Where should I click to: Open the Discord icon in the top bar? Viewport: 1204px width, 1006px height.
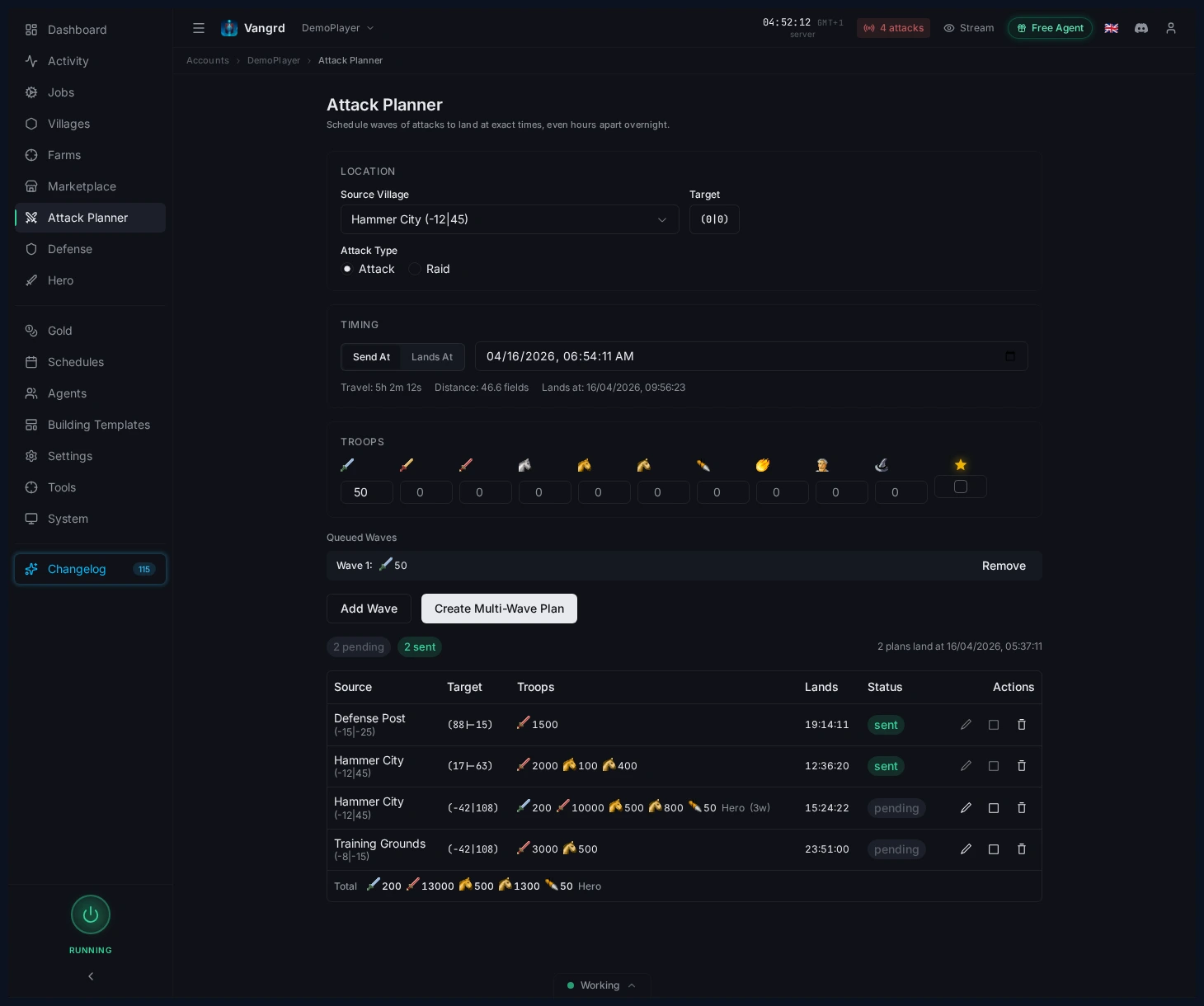[x=1141, y=28]
